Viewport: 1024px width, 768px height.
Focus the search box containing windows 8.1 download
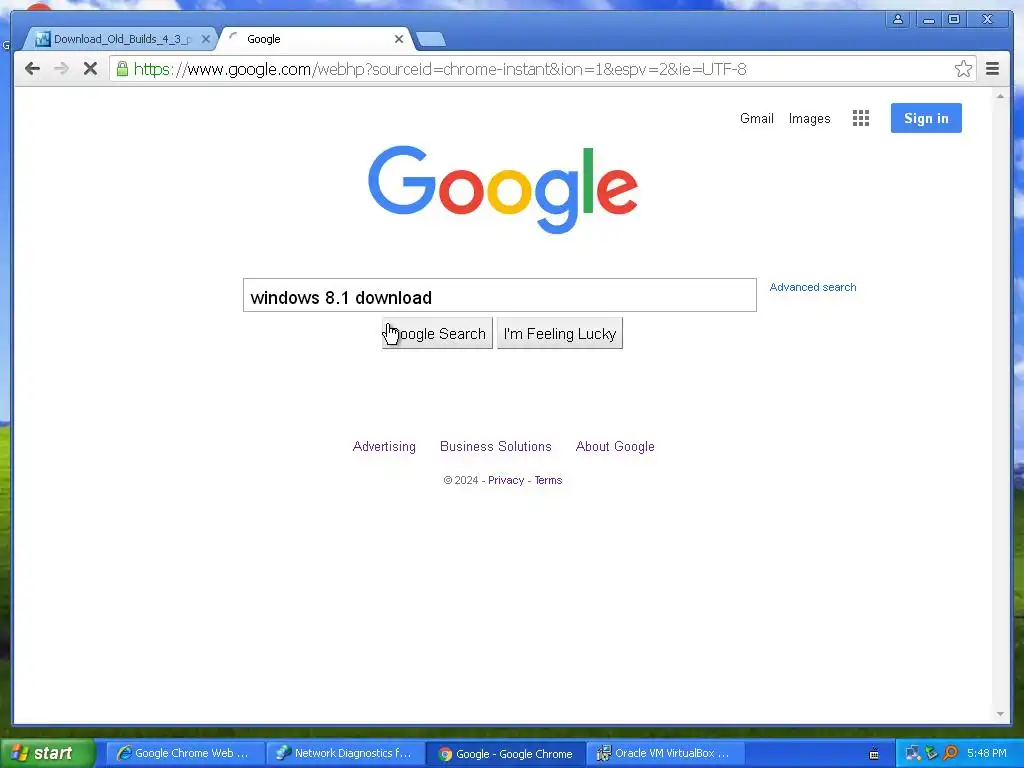pos(500,295)
